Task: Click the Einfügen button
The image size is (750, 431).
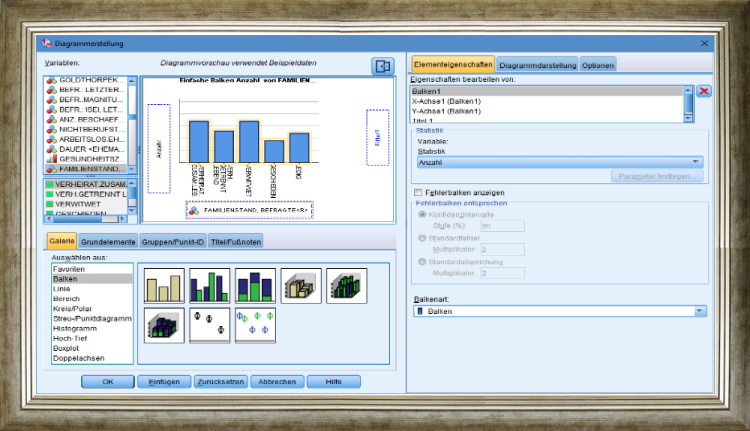Action: pyautogui.click(x=164, y=381)
